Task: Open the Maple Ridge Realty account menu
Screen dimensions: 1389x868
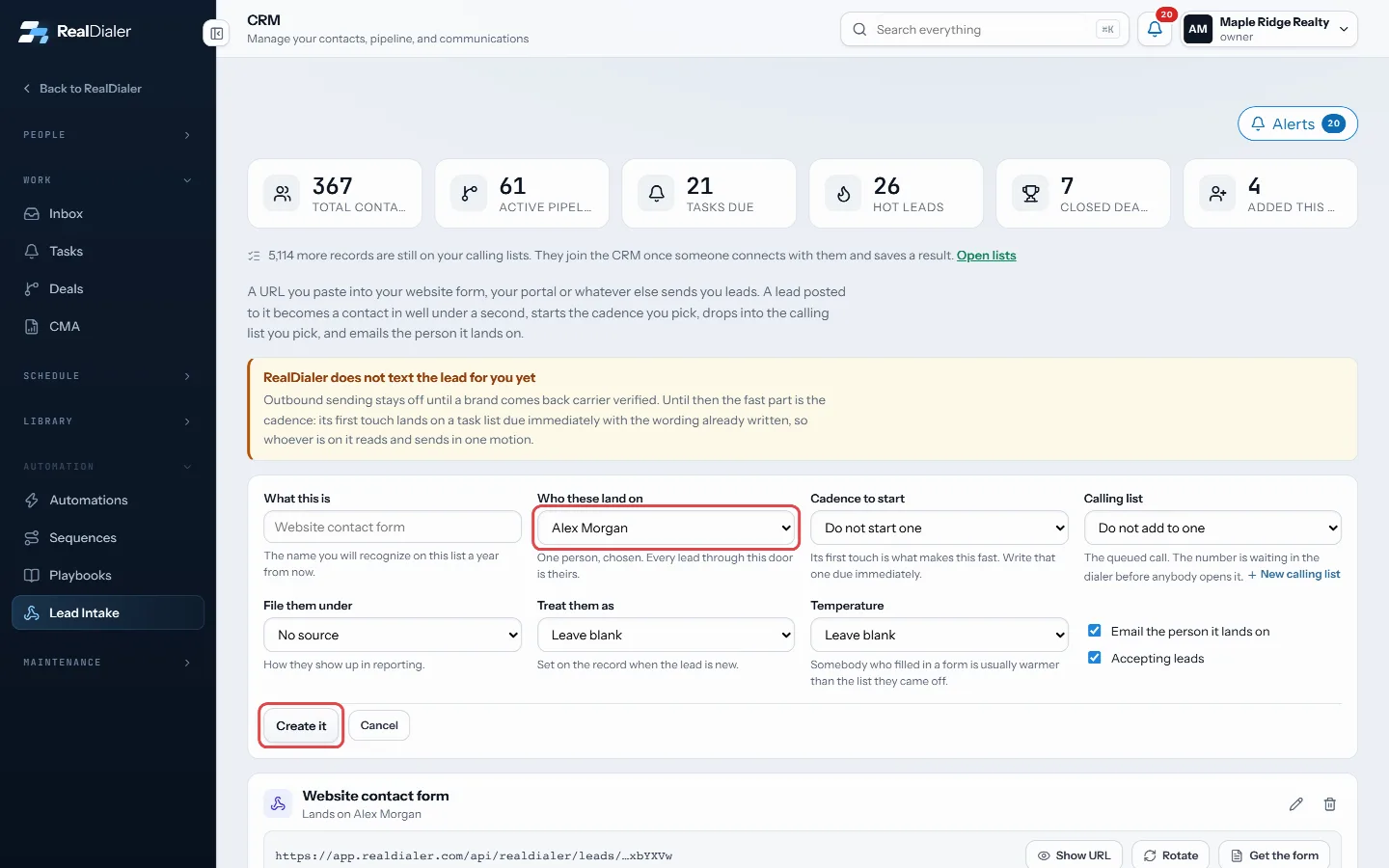Action: point(1269,29)
